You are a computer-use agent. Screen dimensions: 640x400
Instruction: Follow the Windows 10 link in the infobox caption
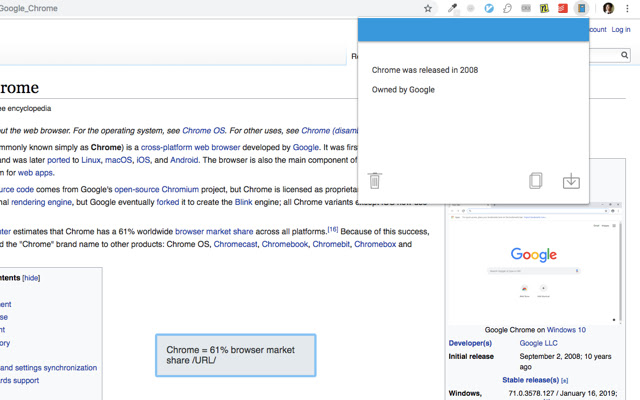pos(566,330)
